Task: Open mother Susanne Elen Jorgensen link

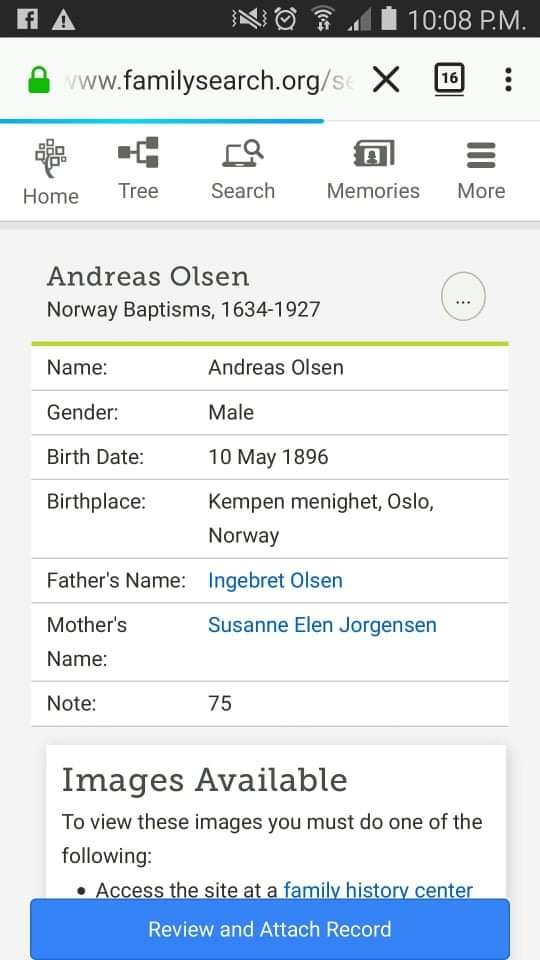Action: (323, 625)
